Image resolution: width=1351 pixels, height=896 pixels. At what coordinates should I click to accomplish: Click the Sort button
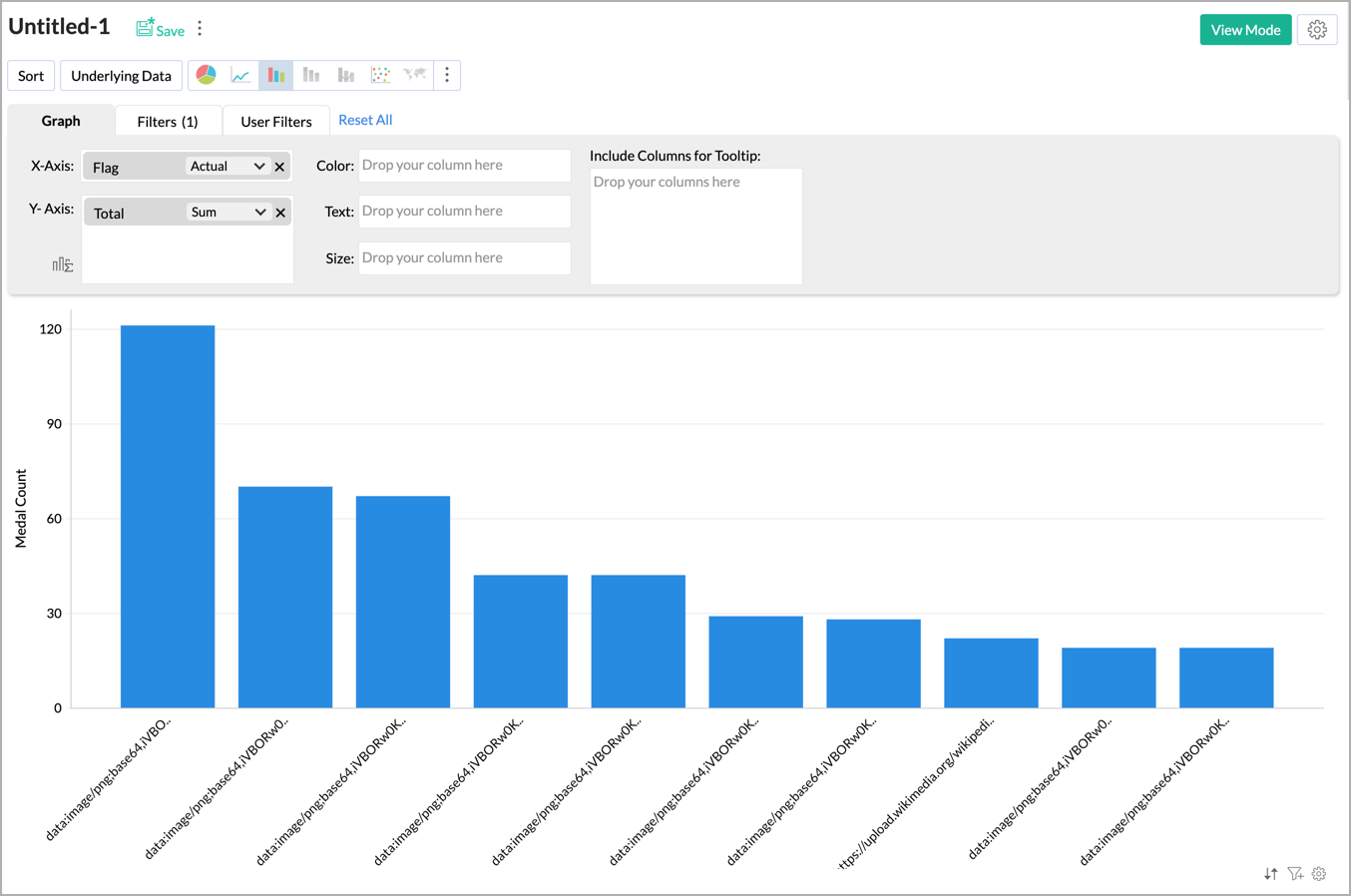[31, 76]
